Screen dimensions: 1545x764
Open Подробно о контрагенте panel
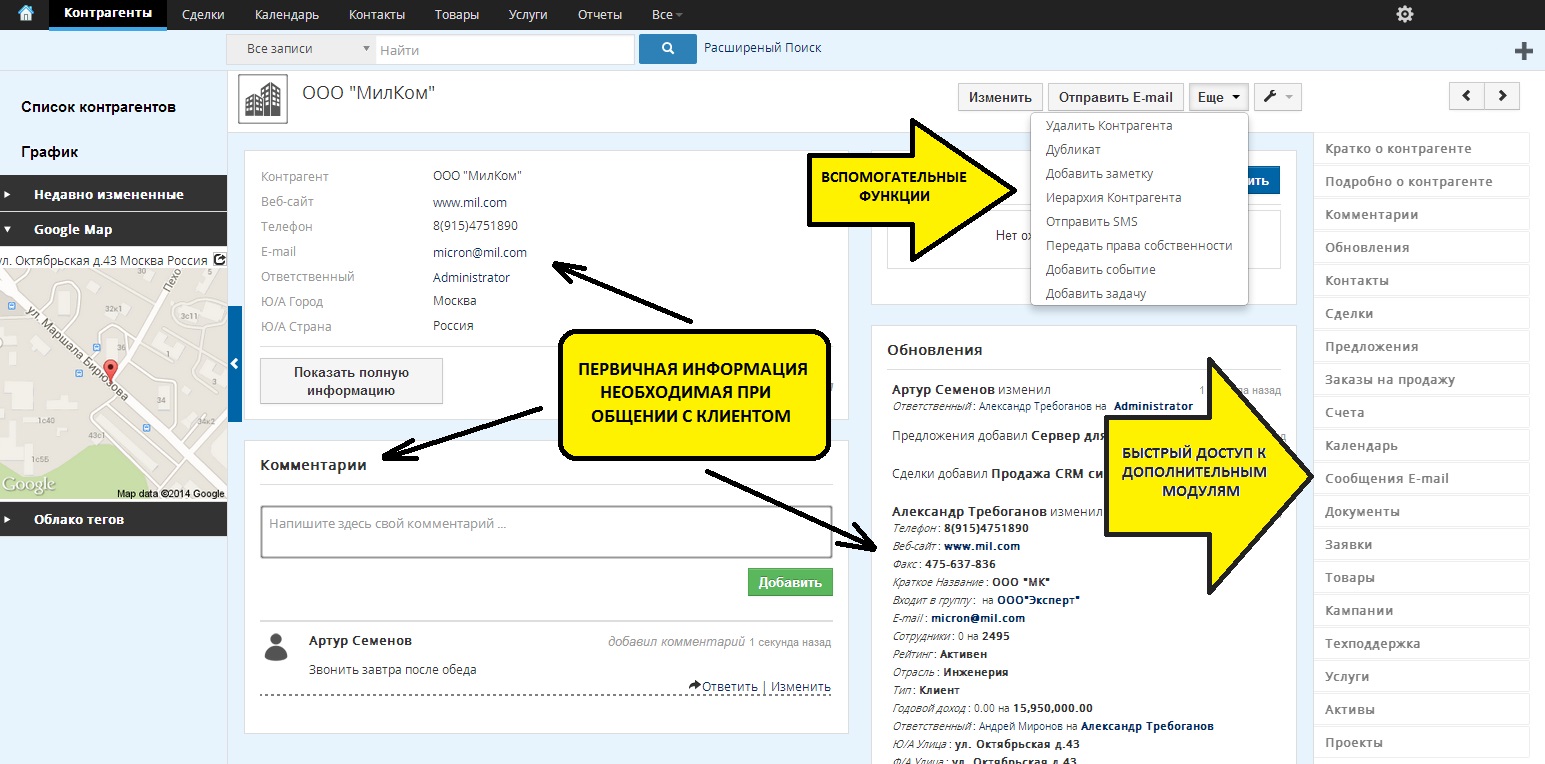(1421, 182)
